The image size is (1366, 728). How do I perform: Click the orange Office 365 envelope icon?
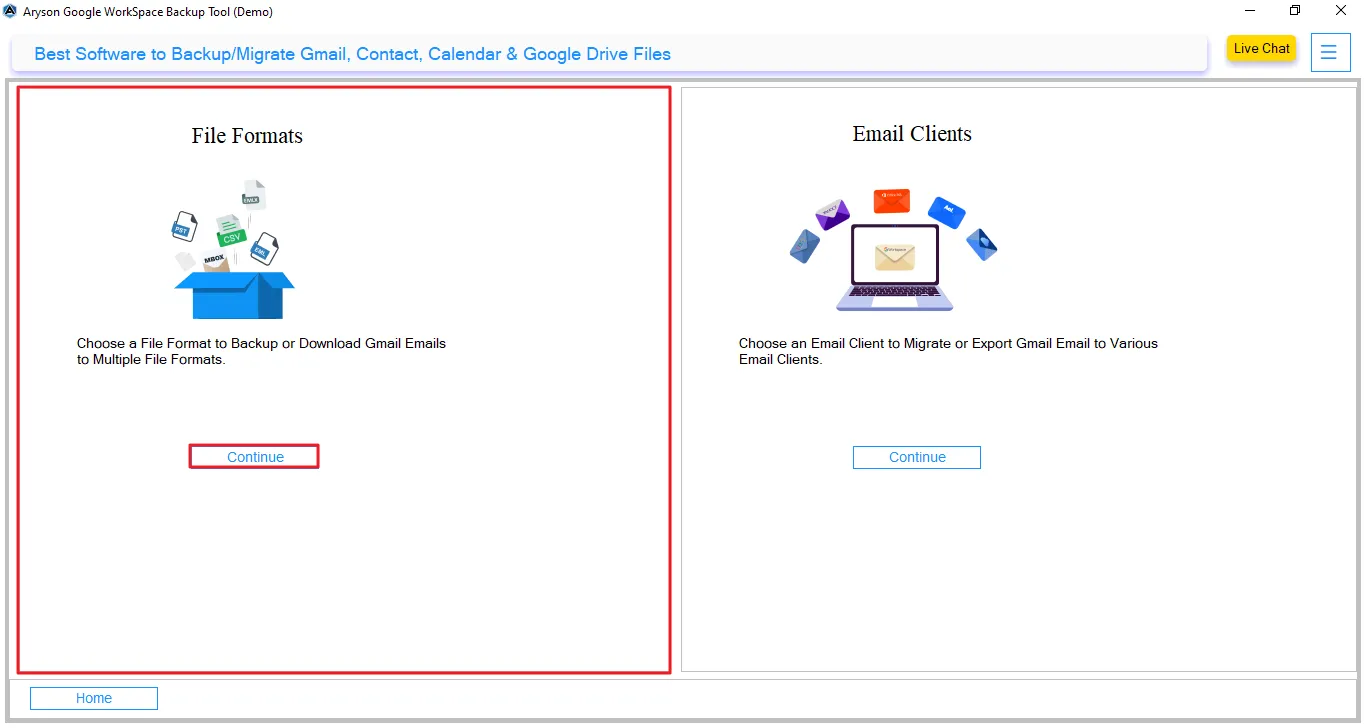click(x=892, y=201)
